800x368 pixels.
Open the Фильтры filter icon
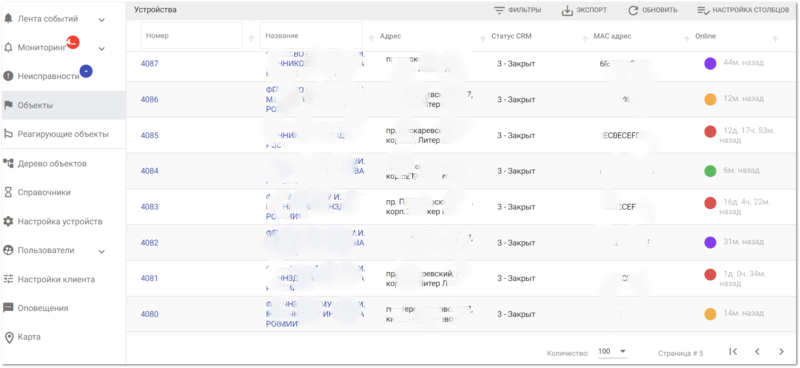(498, 10)
